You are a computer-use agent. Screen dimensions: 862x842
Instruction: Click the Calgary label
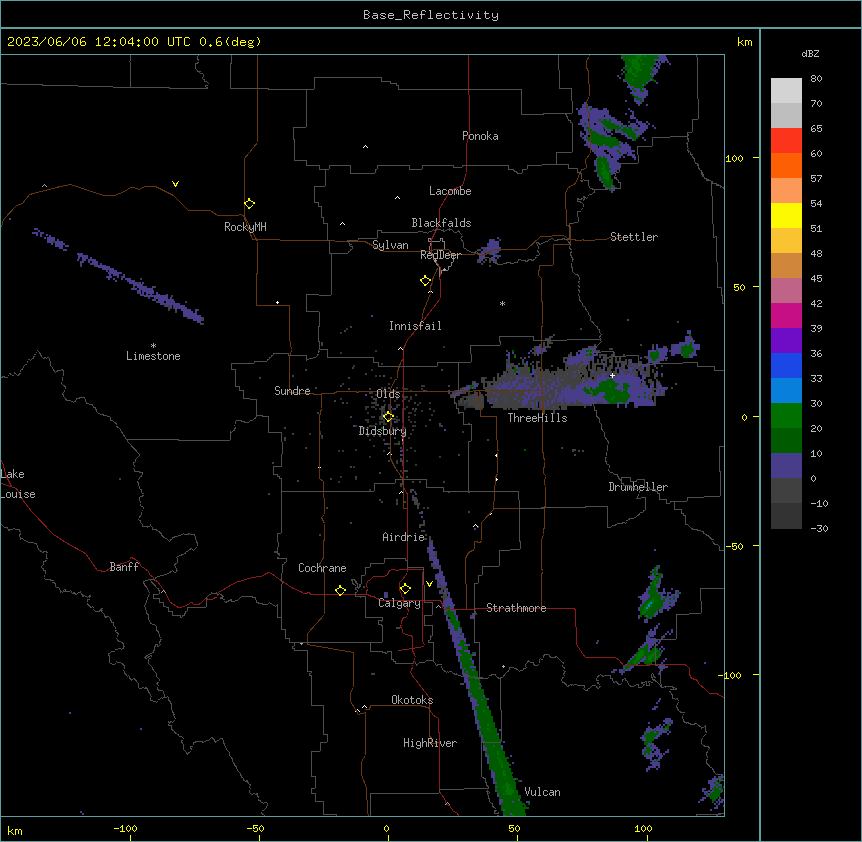399,603
